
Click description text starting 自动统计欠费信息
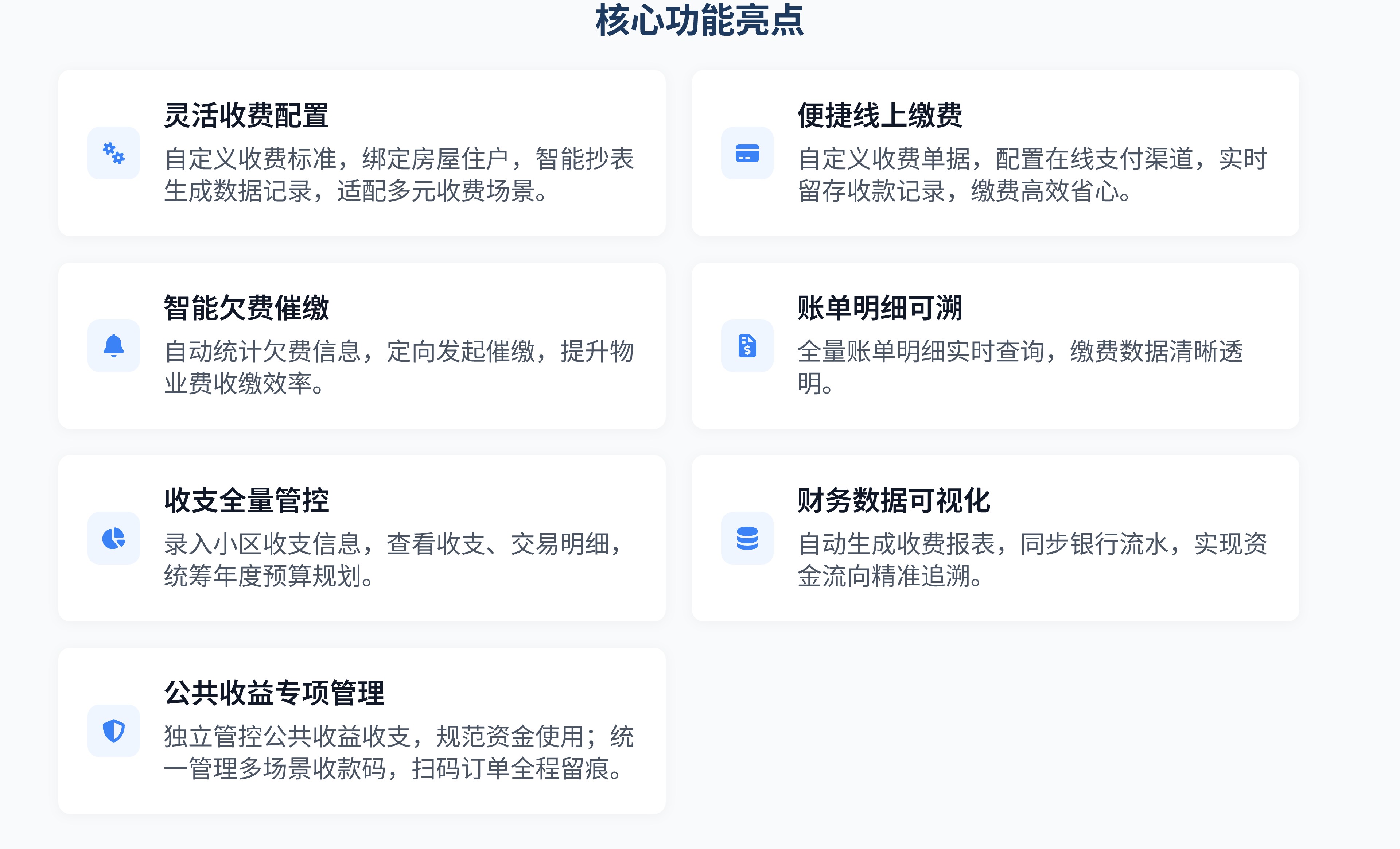399,367
